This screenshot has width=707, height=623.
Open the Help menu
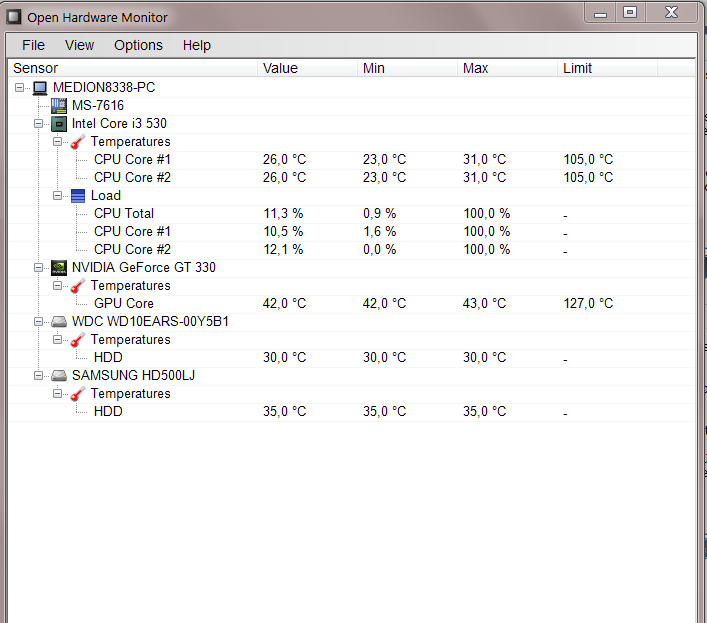point(197,45)
